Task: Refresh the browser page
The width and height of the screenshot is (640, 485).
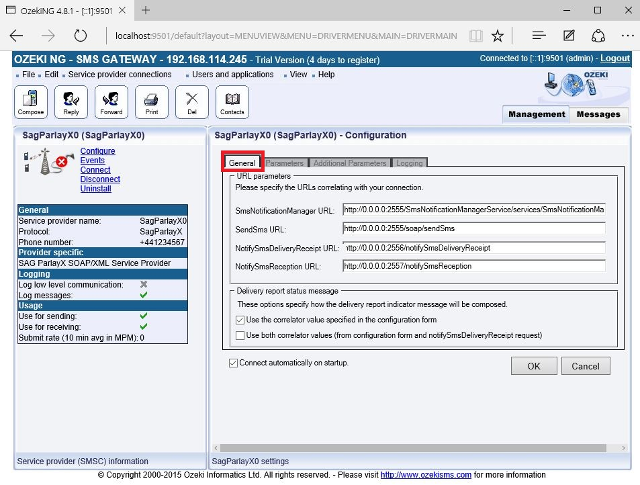Action: 80,36
